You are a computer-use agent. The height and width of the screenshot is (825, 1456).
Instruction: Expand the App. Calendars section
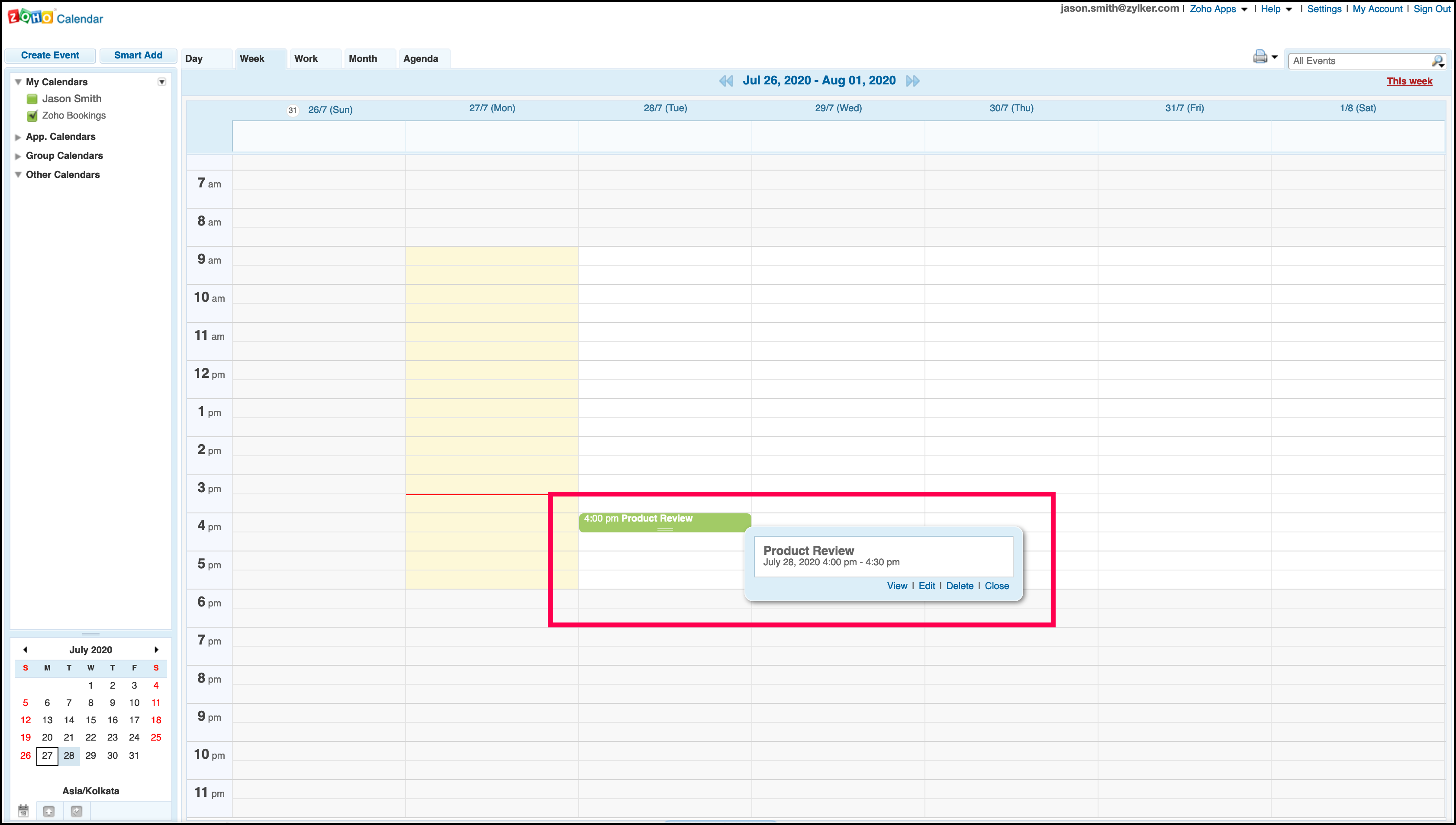coord(18,137)
